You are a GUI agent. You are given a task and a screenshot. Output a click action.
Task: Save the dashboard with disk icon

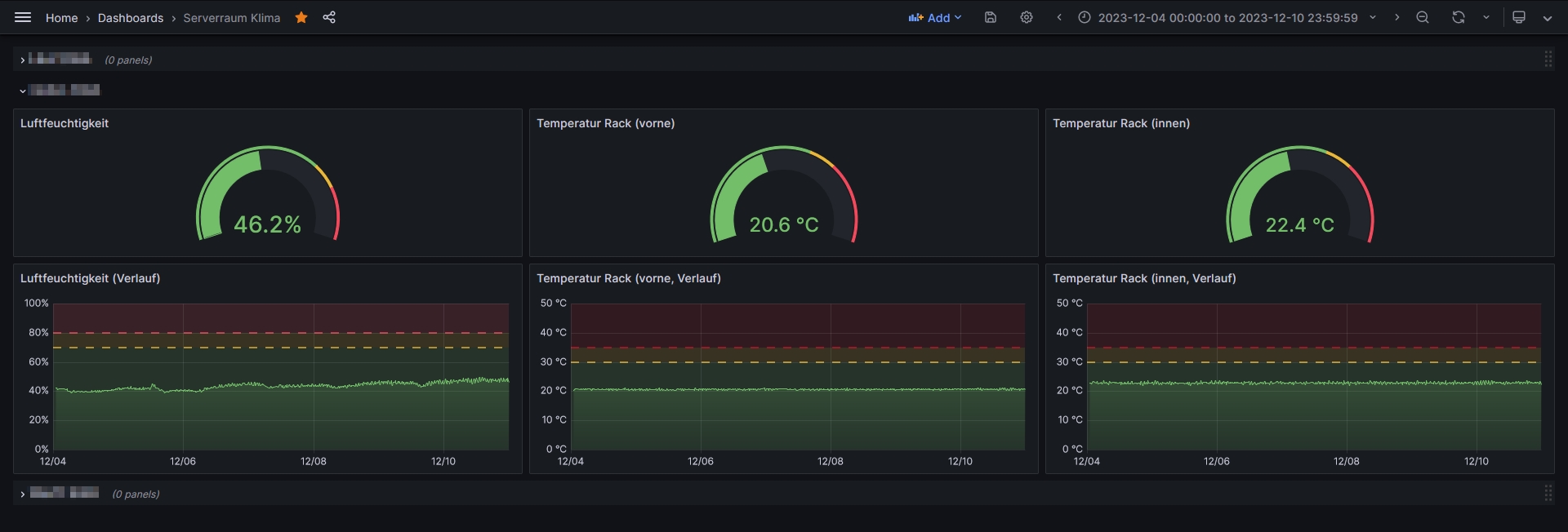[991, 17]
